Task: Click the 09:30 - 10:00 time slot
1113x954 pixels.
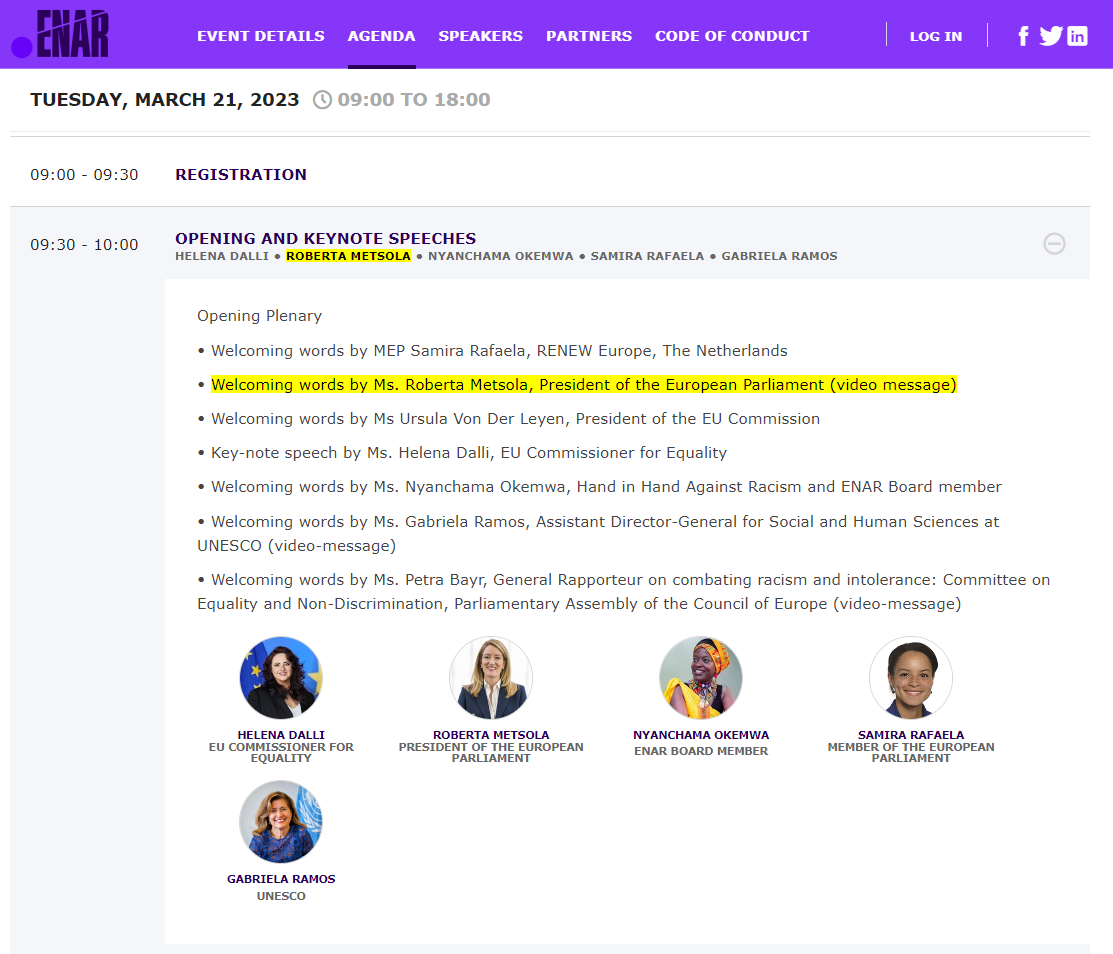Action: (84, 245)
